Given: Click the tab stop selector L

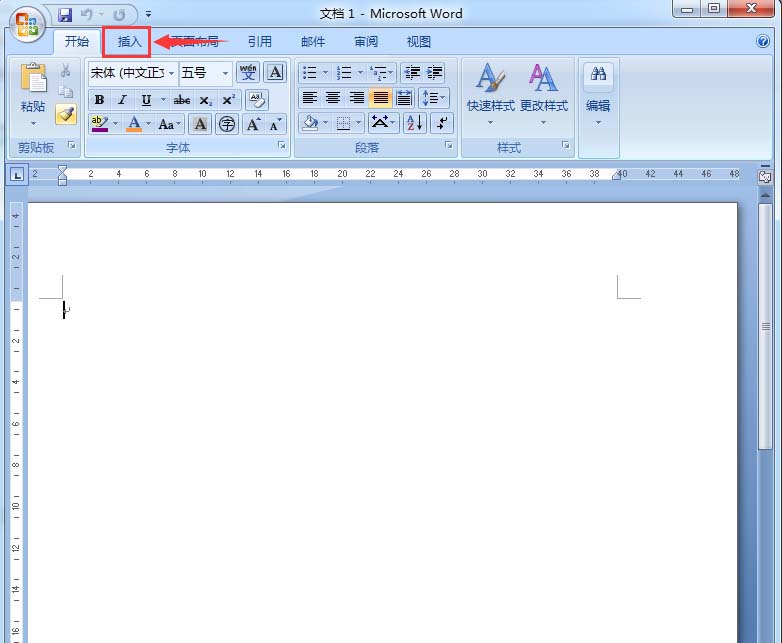Looking at the screenshot, I should (x=17, y=175).
